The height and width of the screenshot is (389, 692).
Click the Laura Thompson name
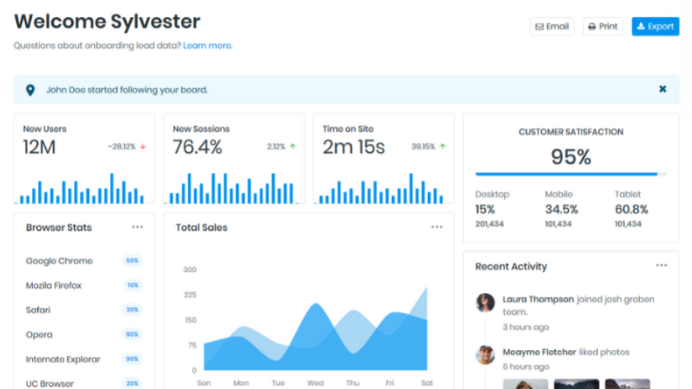click(x=538, y=299)
